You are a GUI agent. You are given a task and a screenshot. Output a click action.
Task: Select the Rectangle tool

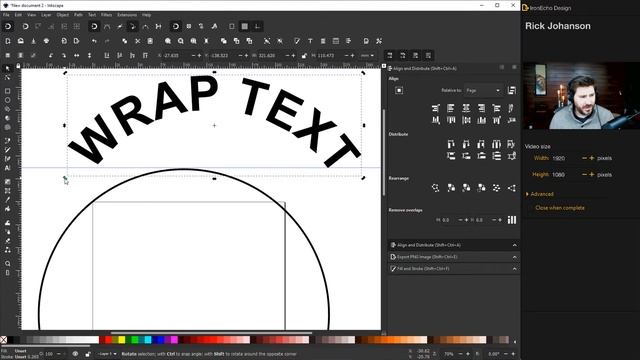coord(7,91)
